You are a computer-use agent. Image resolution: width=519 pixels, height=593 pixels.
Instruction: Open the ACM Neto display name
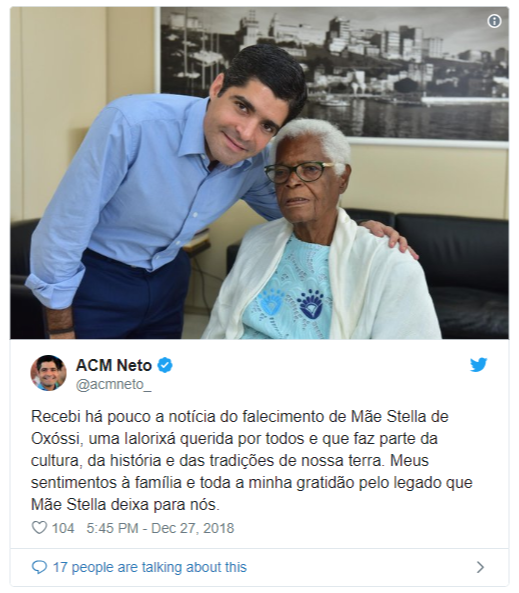point(113,365)
